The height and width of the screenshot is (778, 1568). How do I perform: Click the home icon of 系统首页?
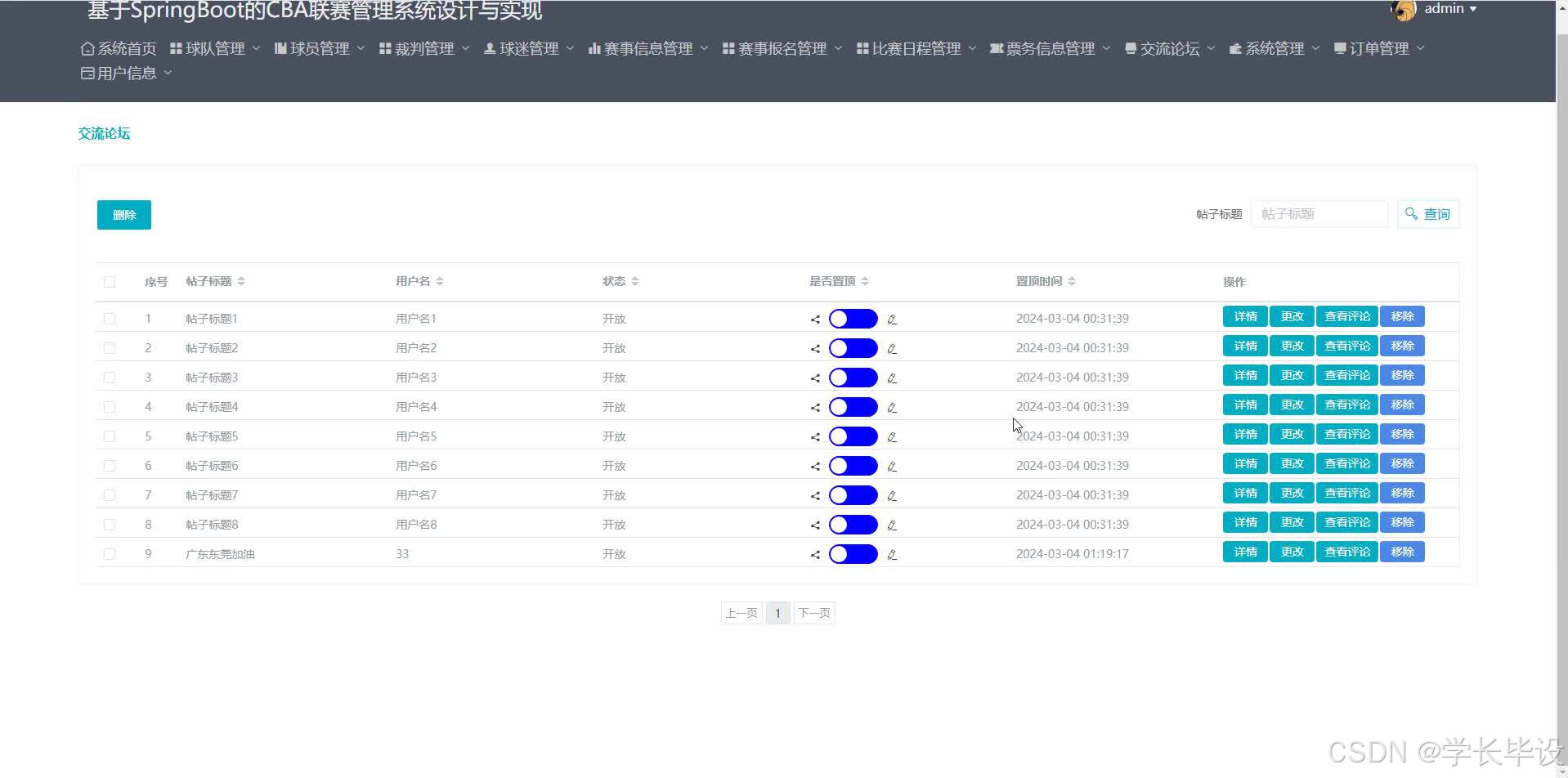[87, 49]
